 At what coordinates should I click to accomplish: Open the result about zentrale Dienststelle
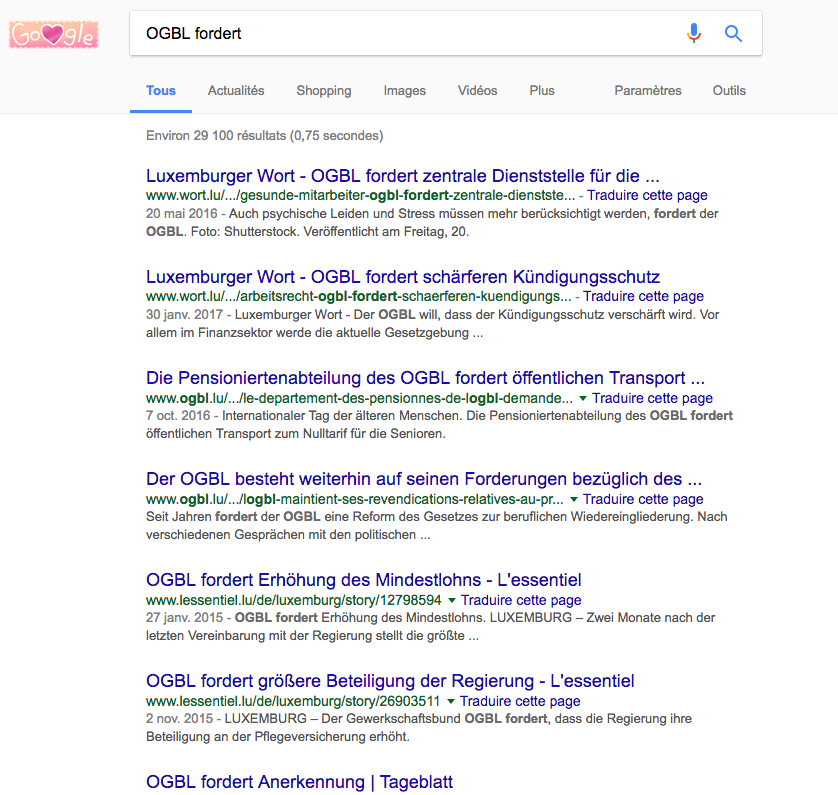point(402,176)
